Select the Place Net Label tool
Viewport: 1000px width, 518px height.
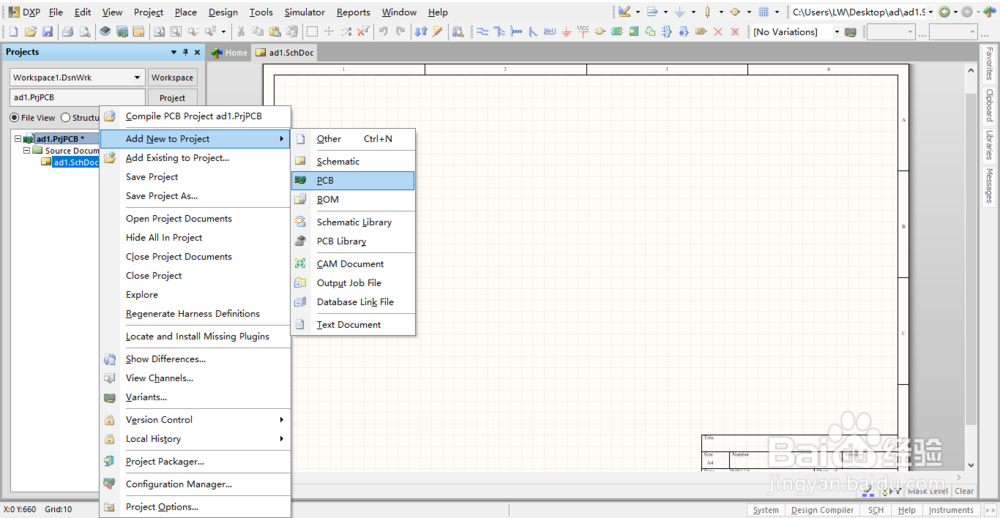(x=549, y=31)
